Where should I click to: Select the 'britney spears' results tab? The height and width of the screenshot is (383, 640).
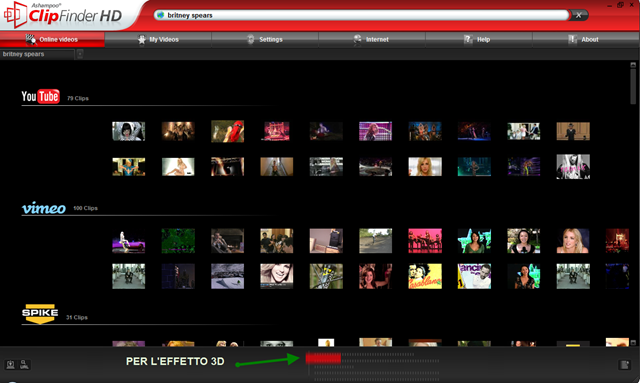[x=37, y=54]
